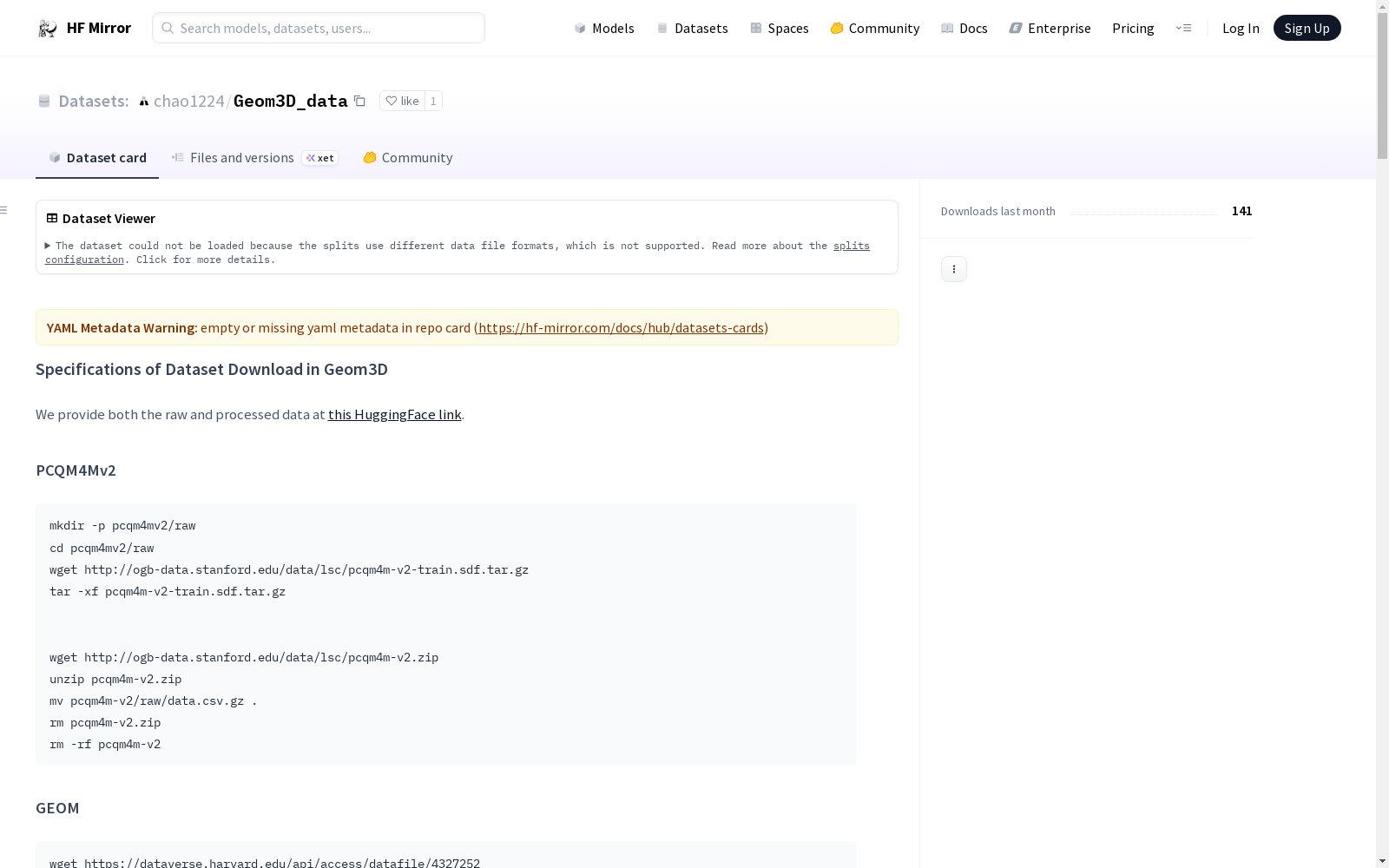Screen dimensions: 1389x868
Task: Click the heart like button
Action: (x=402, y=101)
